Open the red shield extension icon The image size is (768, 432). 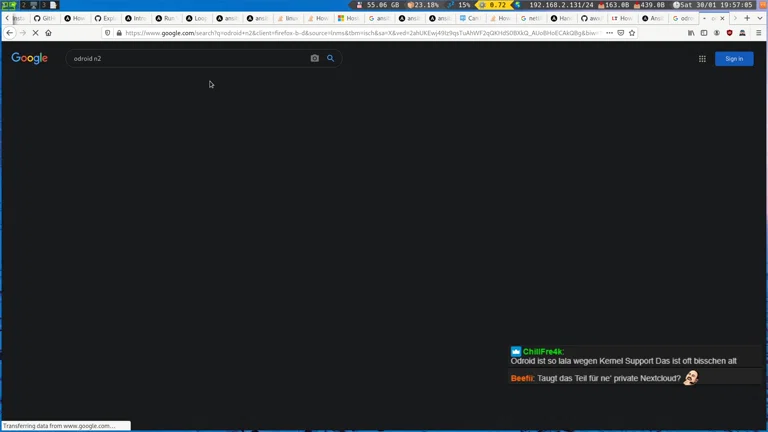tap(729, 33)
